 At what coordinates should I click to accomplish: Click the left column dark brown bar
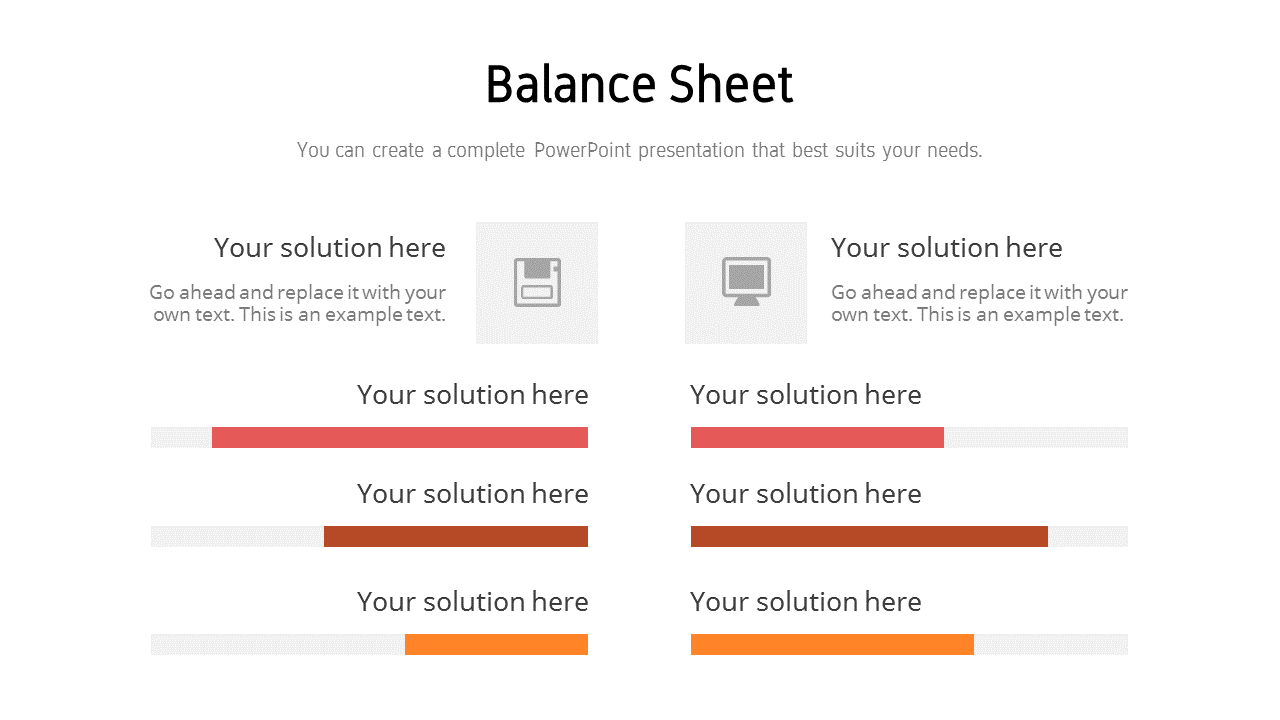pyautogui.click(x=455, y=537)
